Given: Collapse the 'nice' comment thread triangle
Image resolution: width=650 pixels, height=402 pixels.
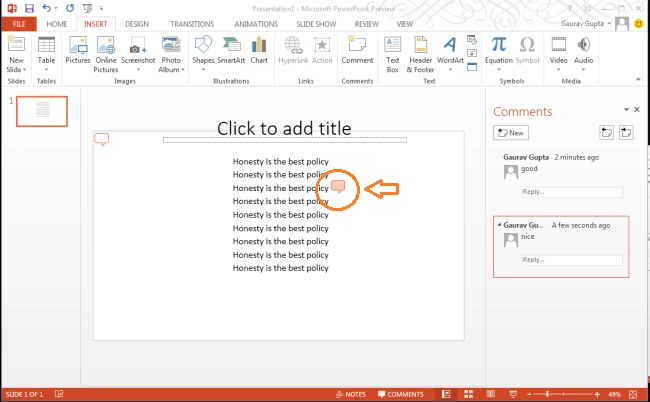Looking at the screenshot, I should pyautogui.click(x=499, y=225).
